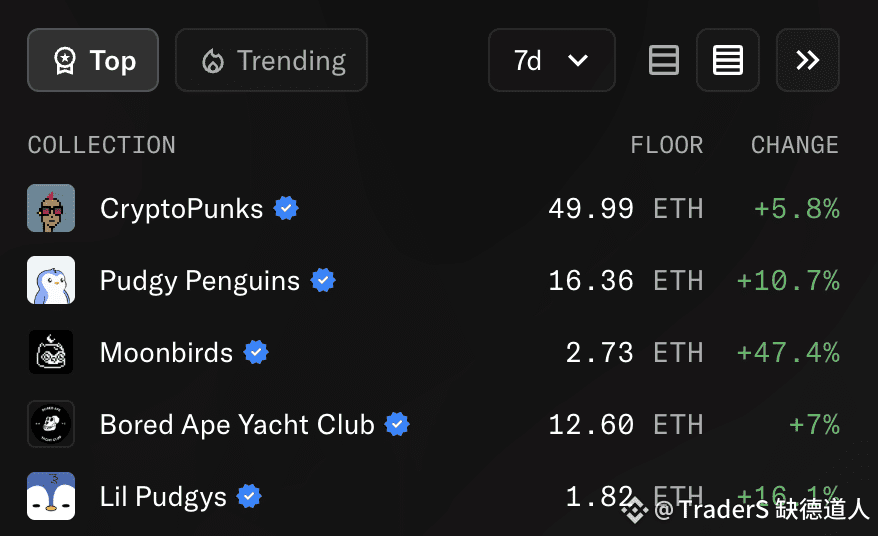Click the CryptoPunks verified badge
Image resolution: width=878 pixels, height=536 pixels.
(x=286, y=208)
